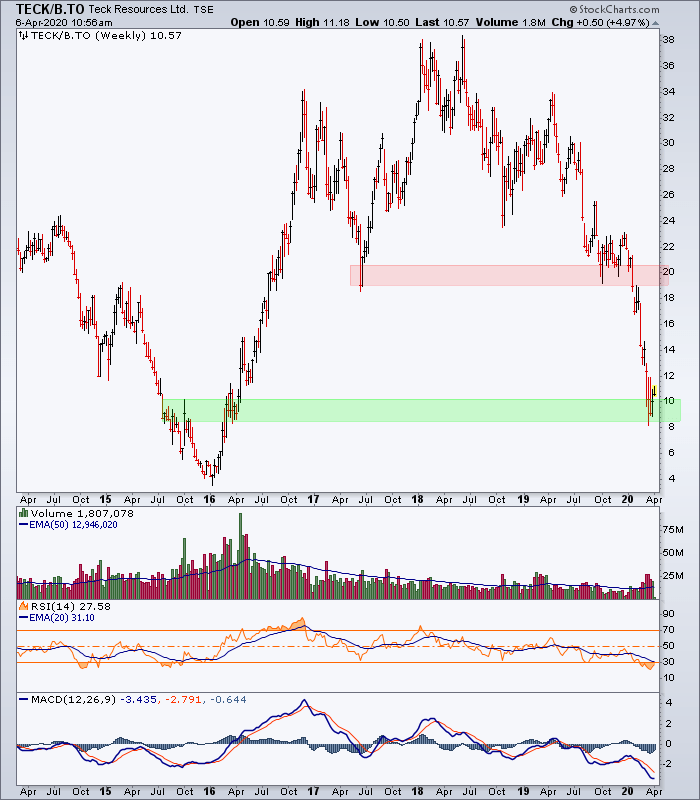Click the Teck Resources Ltd. company name

(139, 9)
